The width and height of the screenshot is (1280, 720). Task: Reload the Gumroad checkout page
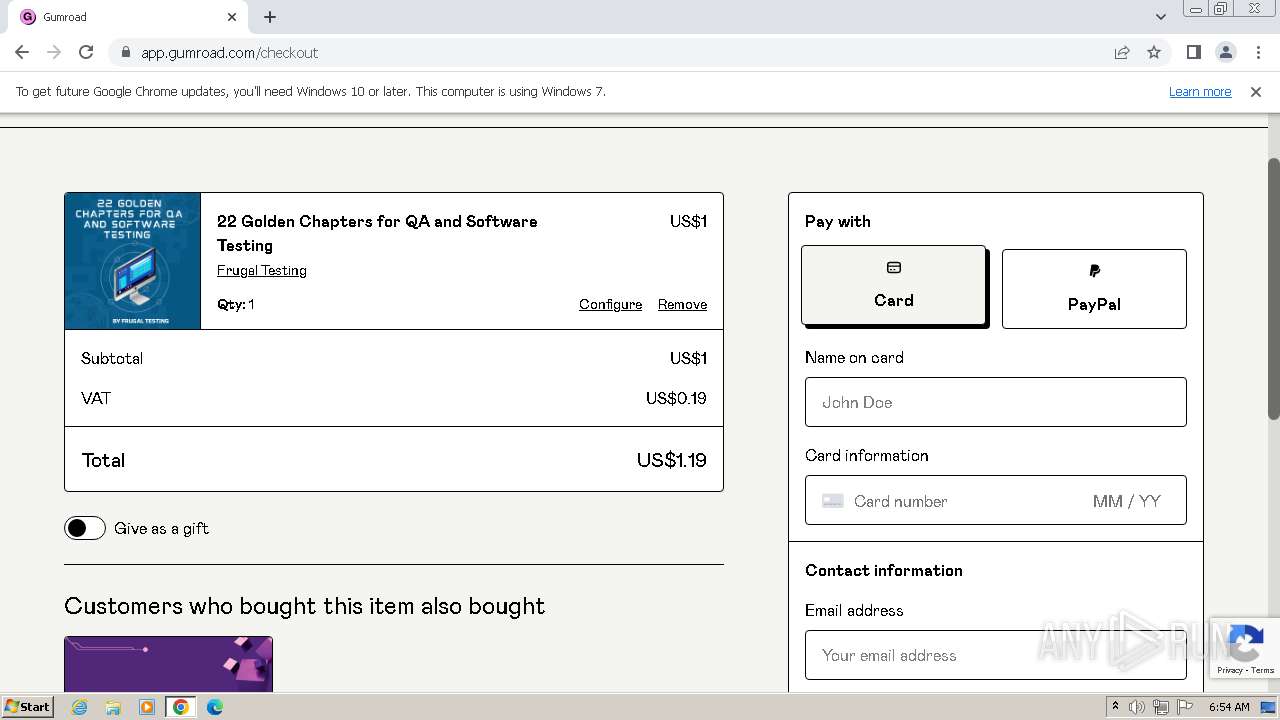tap(86, 52)
